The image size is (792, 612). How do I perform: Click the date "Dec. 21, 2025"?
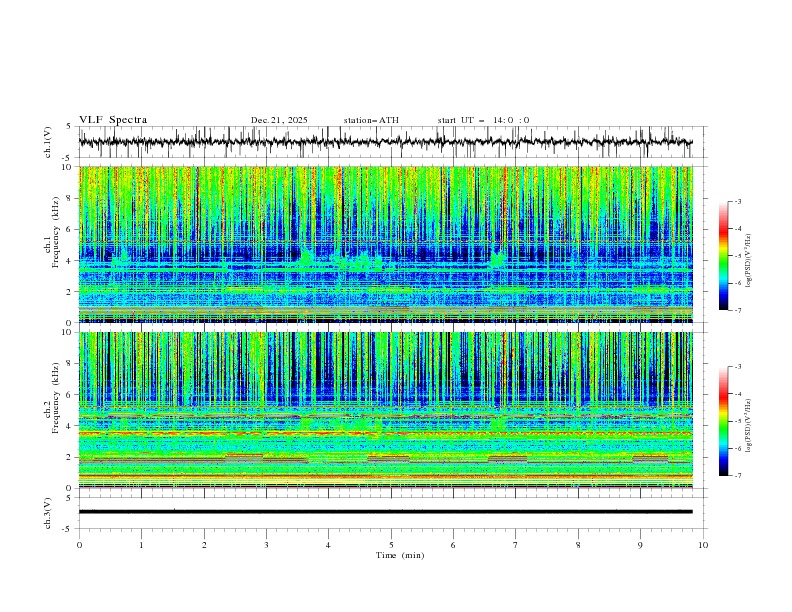point(279,120)
